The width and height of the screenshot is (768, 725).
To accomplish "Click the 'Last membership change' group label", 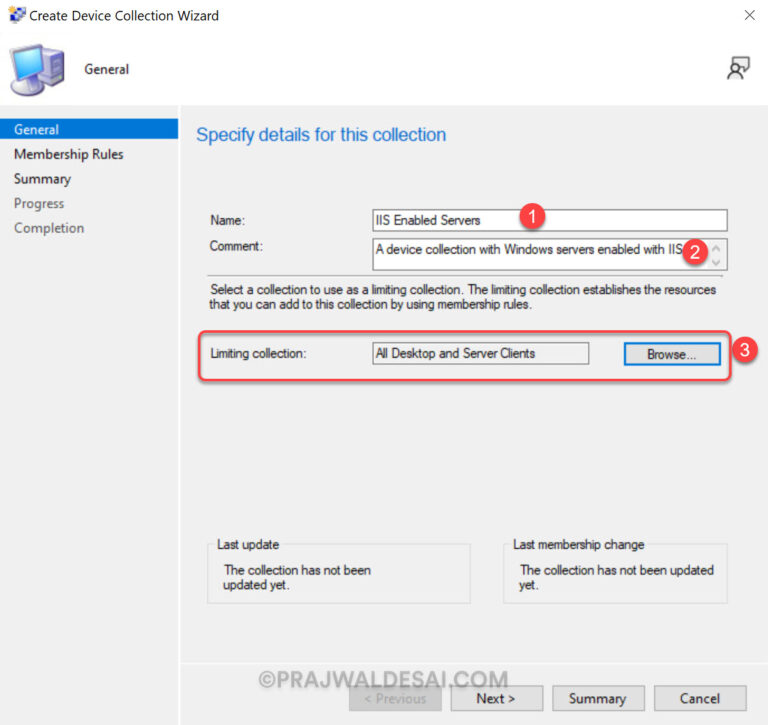I will pyautogui.click(x=578, y=544).
